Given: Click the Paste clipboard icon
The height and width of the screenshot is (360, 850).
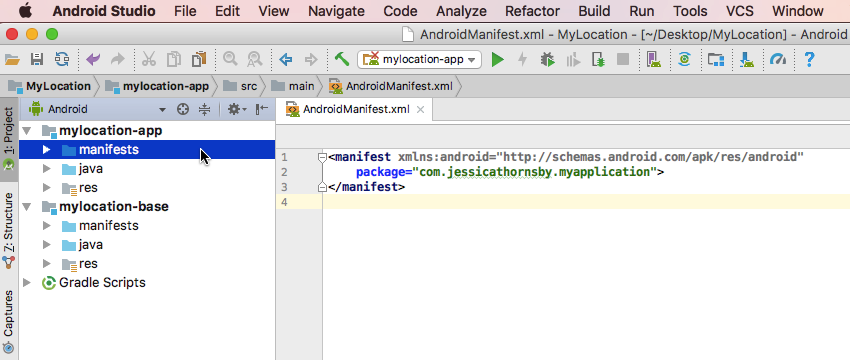Looking at the screenshot, I should (199, 59).
